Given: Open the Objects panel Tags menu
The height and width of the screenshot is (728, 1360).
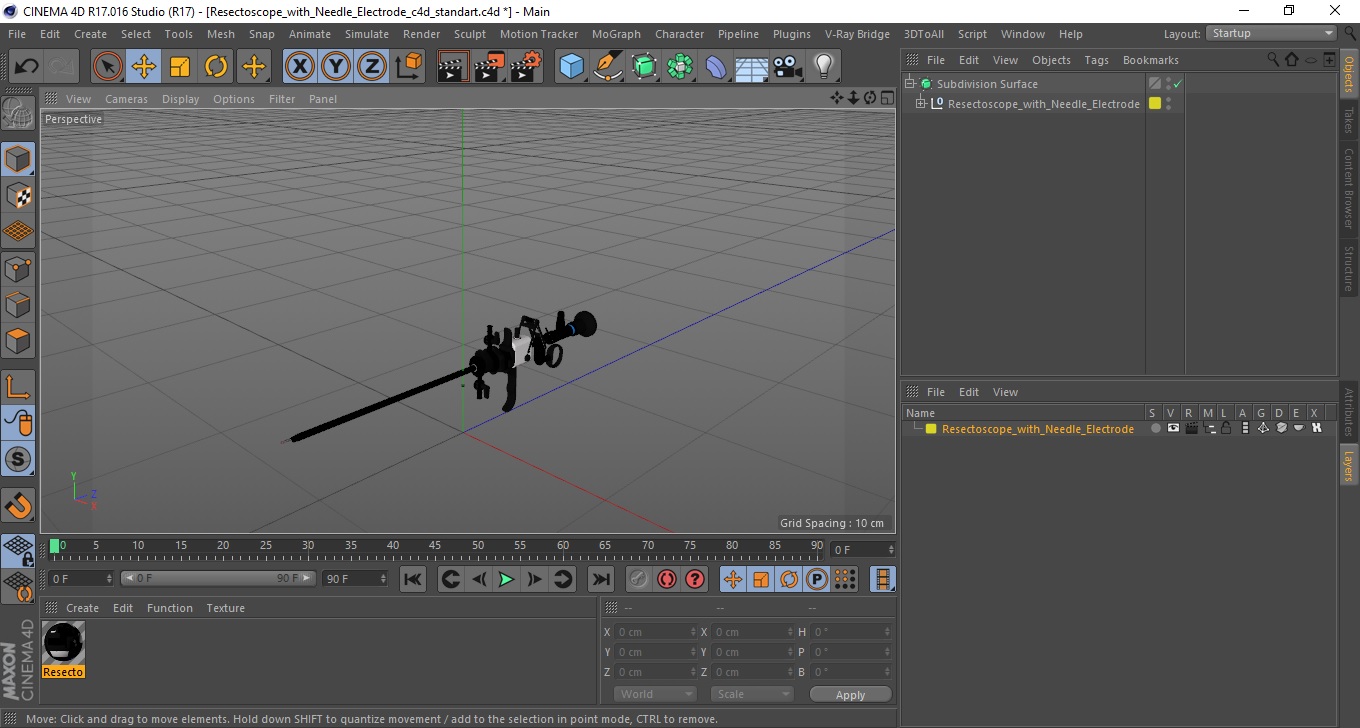Looking at the screenshot, I should 1096,60.
